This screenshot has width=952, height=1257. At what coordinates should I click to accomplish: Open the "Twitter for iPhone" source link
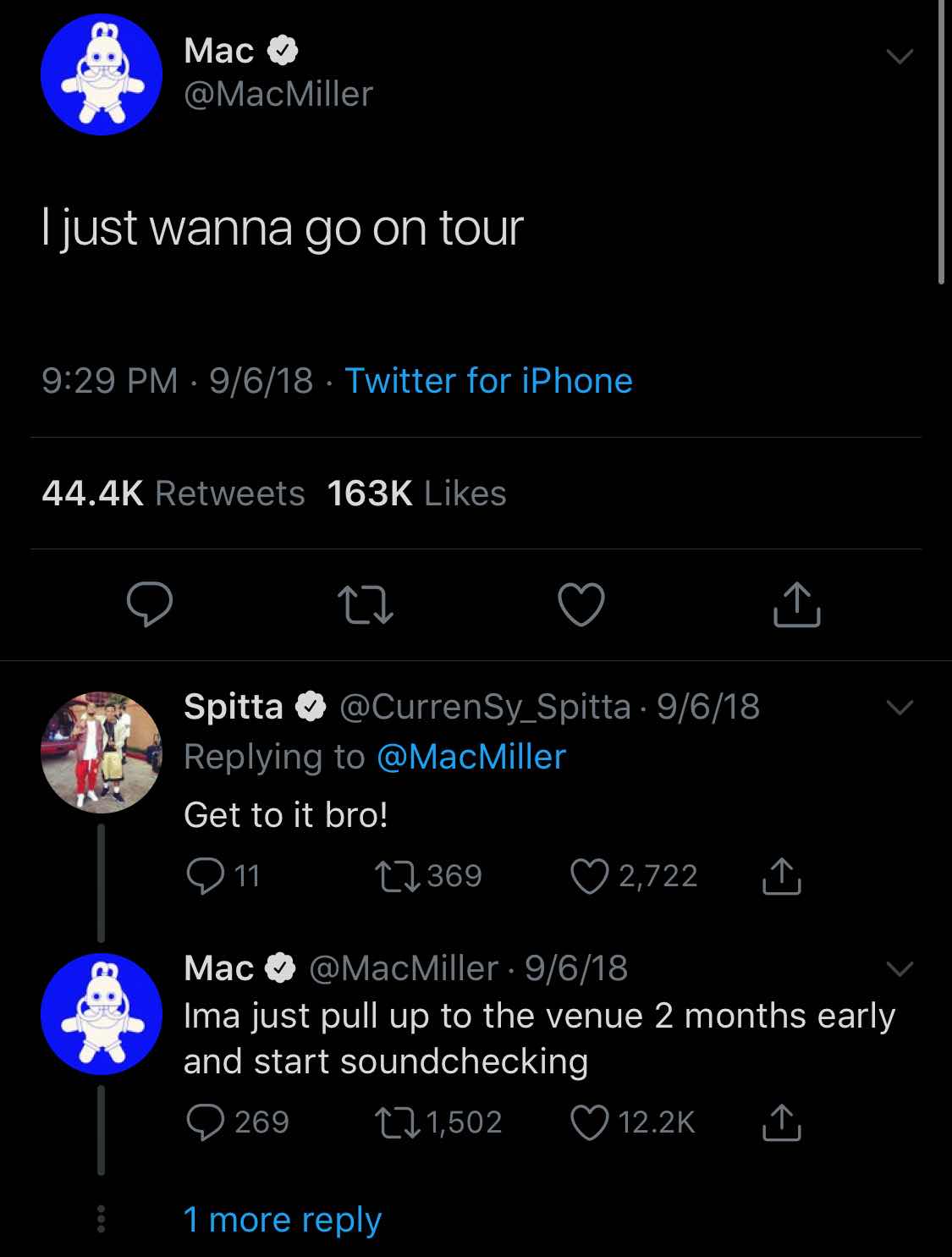pyautogui.click(x=488, y=381)
